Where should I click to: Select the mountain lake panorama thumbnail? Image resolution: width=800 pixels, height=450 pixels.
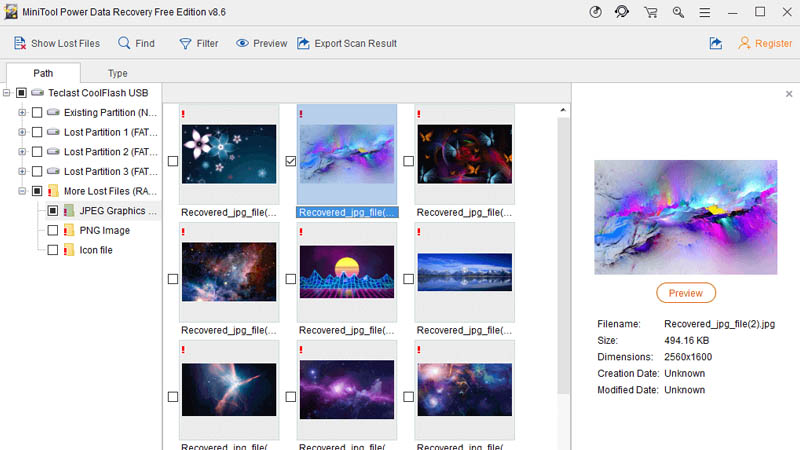(x=465, y=272)
